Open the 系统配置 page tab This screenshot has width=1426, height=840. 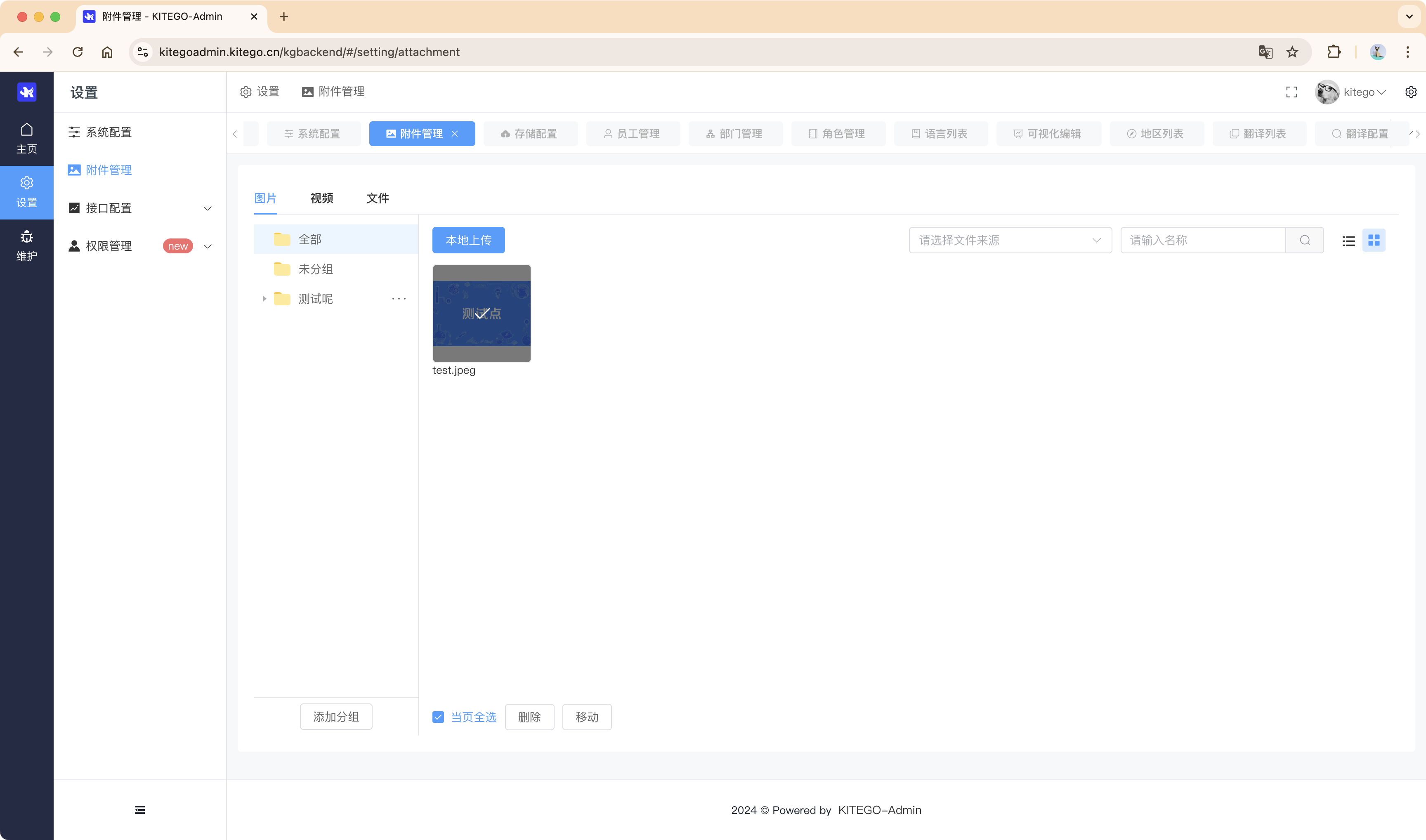313,134
